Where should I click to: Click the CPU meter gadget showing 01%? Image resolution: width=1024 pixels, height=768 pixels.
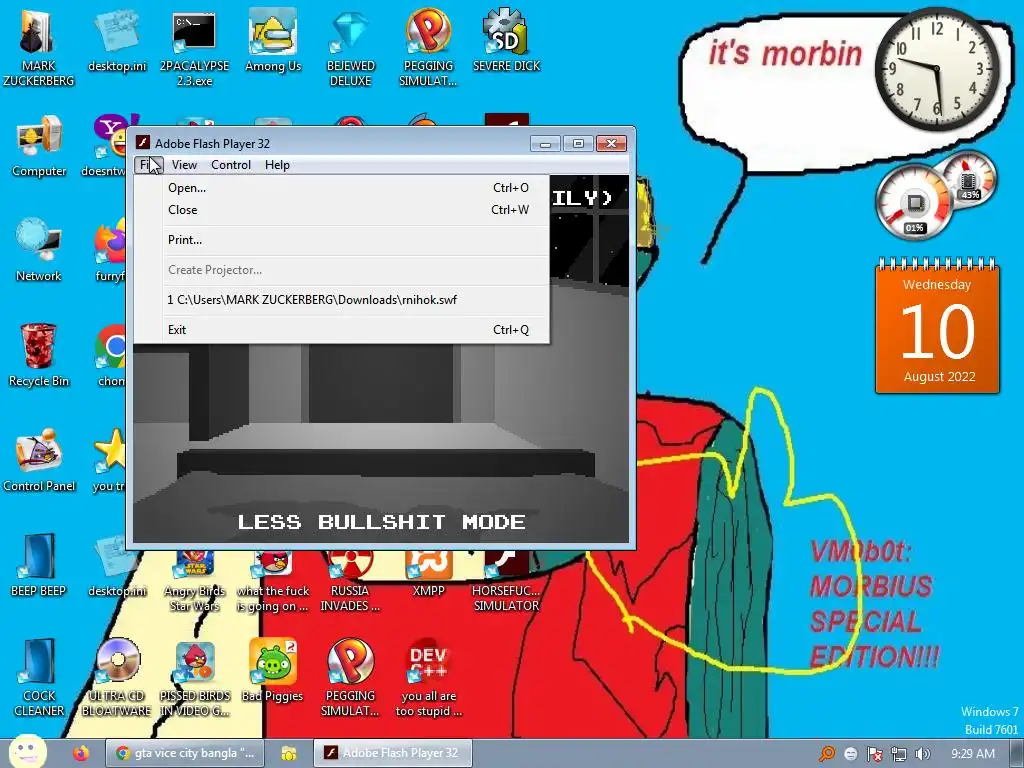tap(914, 202)
